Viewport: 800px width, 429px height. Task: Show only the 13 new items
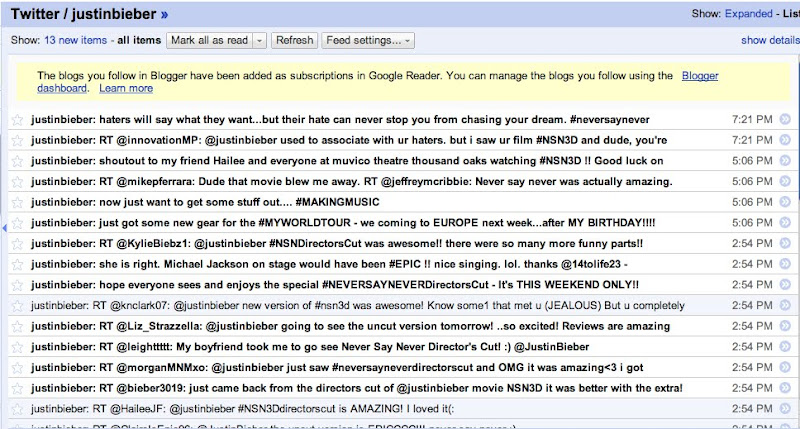[76, 40]
